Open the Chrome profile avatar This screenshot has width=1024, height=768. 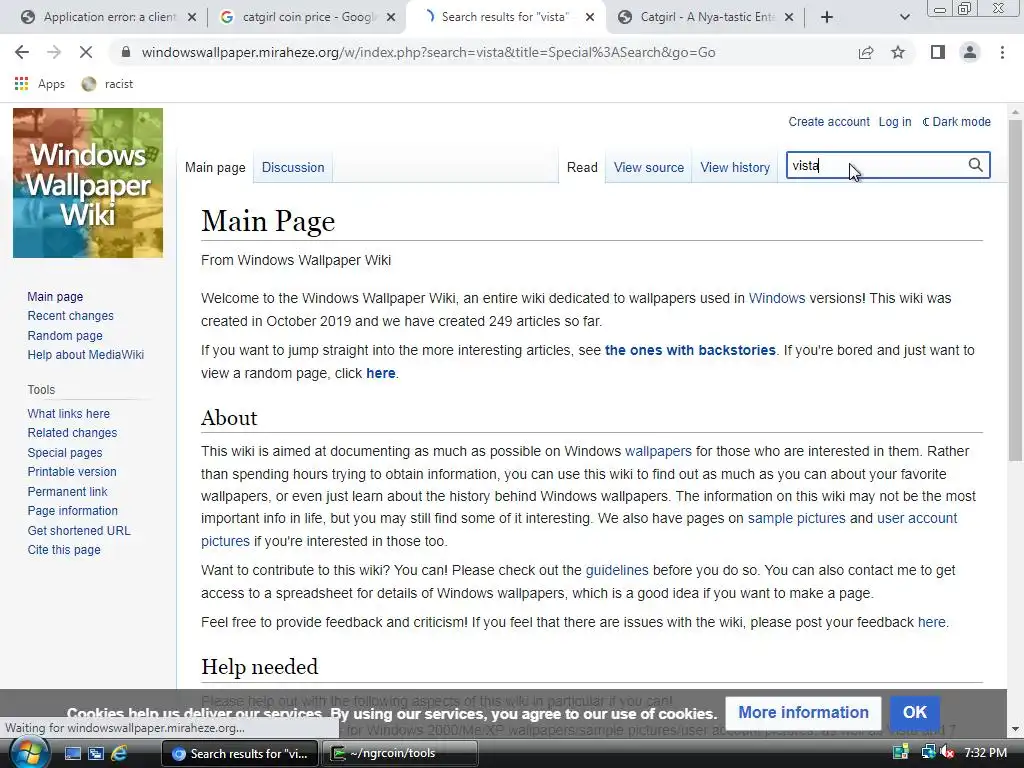pyautogui.click(x=970, y=52)
